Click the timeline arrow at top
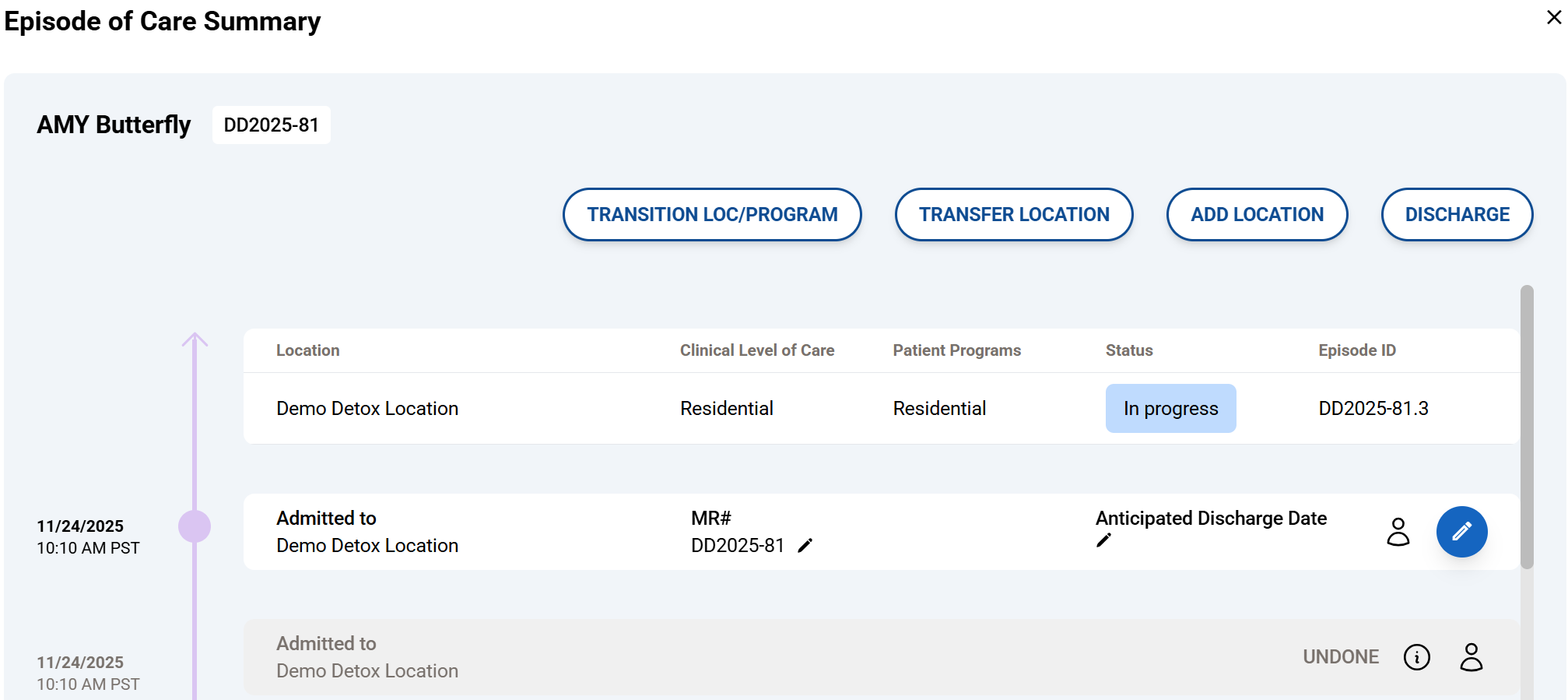The height and width of the screenshot is (700, 1568). click(x=195, y=339)
